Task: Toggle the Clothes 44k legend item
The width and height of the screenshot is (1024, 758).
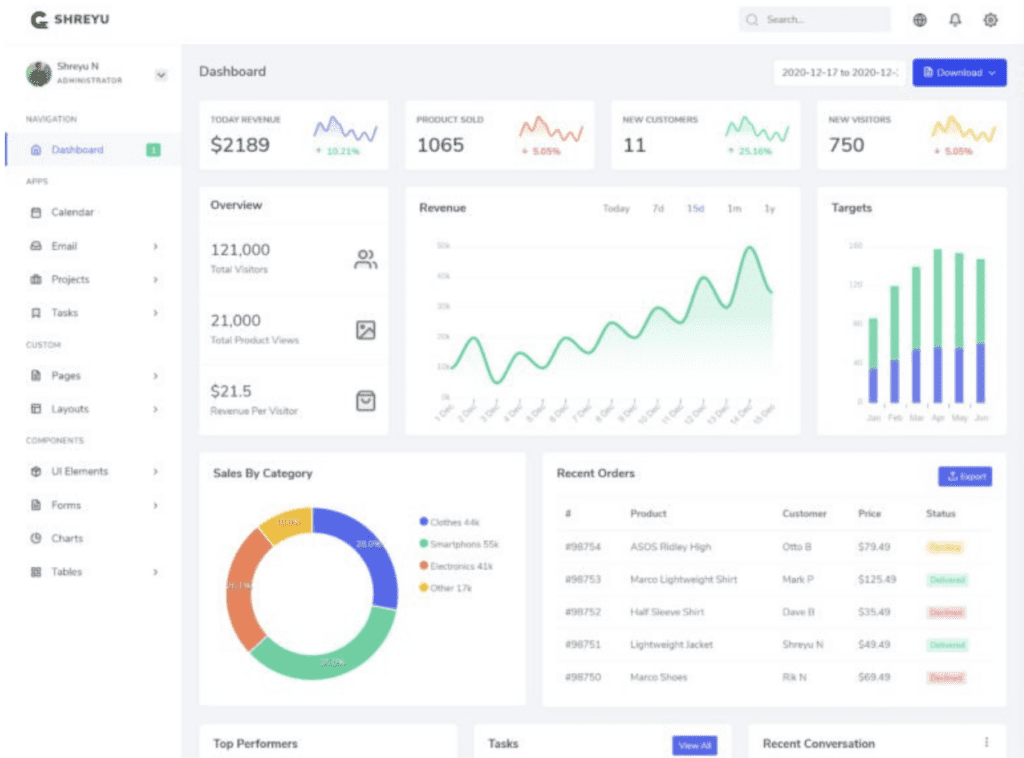Action: coord(449,522)
